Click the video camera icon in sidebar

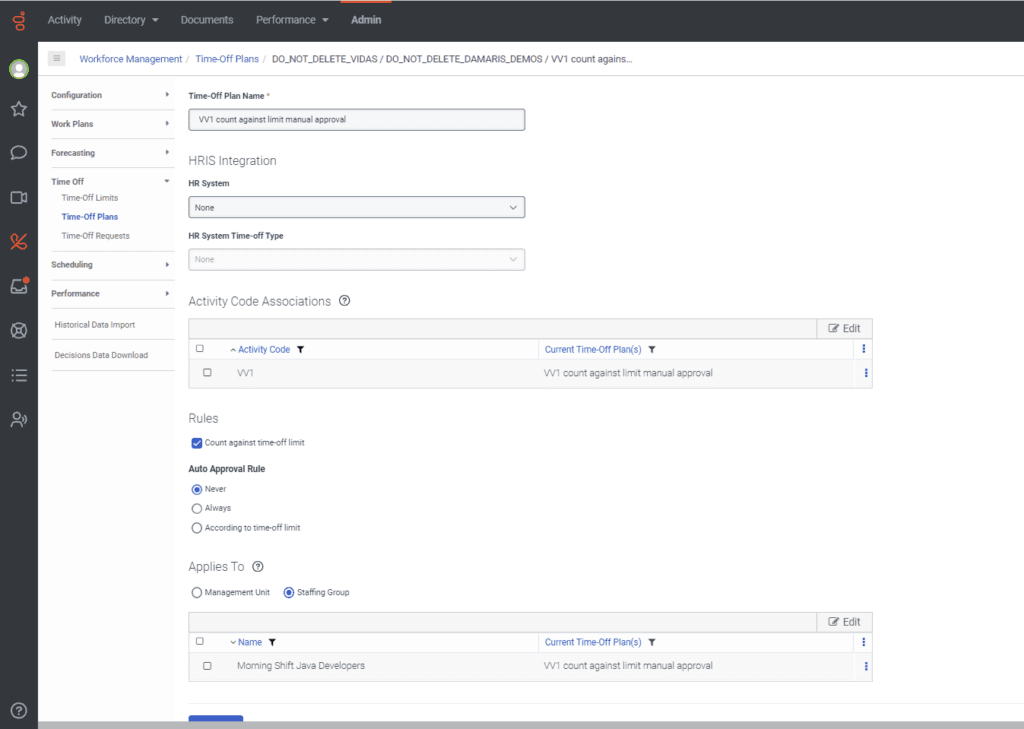point(18,197)
